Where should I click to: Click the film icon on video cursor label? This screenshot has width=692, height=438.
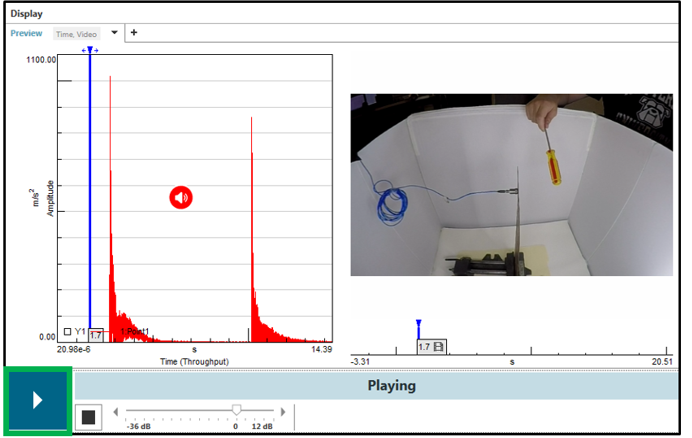point(437,346)
